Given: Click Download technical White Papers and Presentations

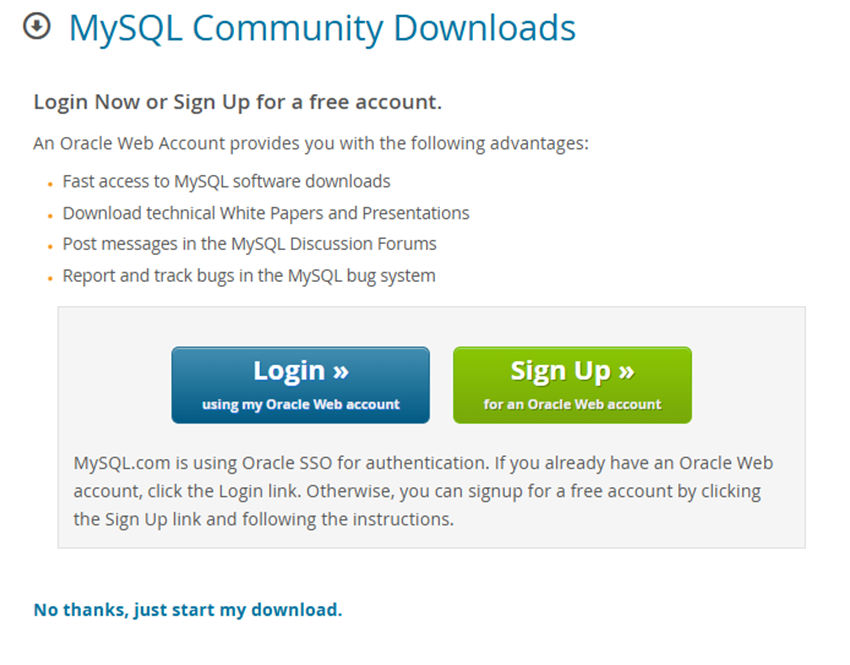Looking at the screenshot, I should (x=265, y=213).
